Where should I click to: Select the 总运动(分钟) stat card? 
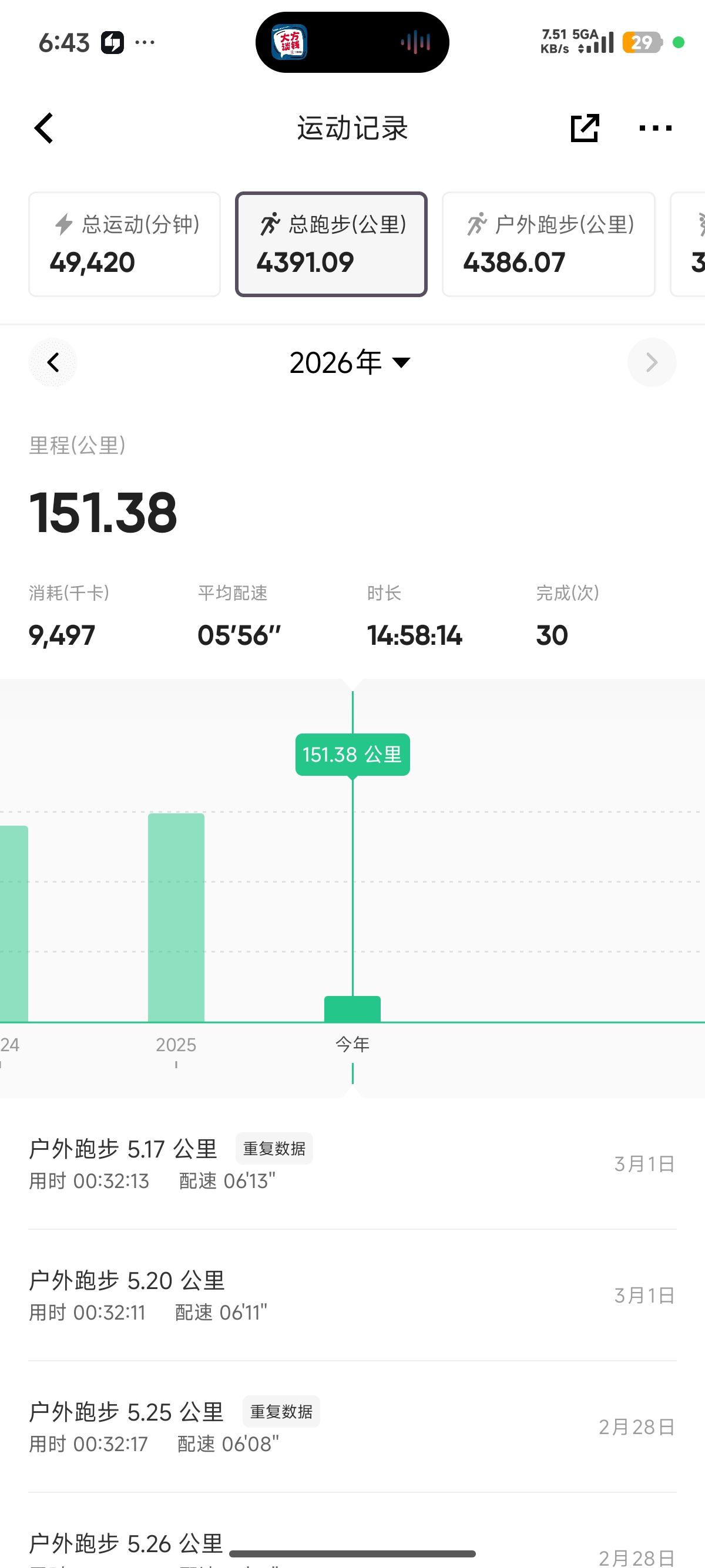pyautogui.click(x=124, y=244)
